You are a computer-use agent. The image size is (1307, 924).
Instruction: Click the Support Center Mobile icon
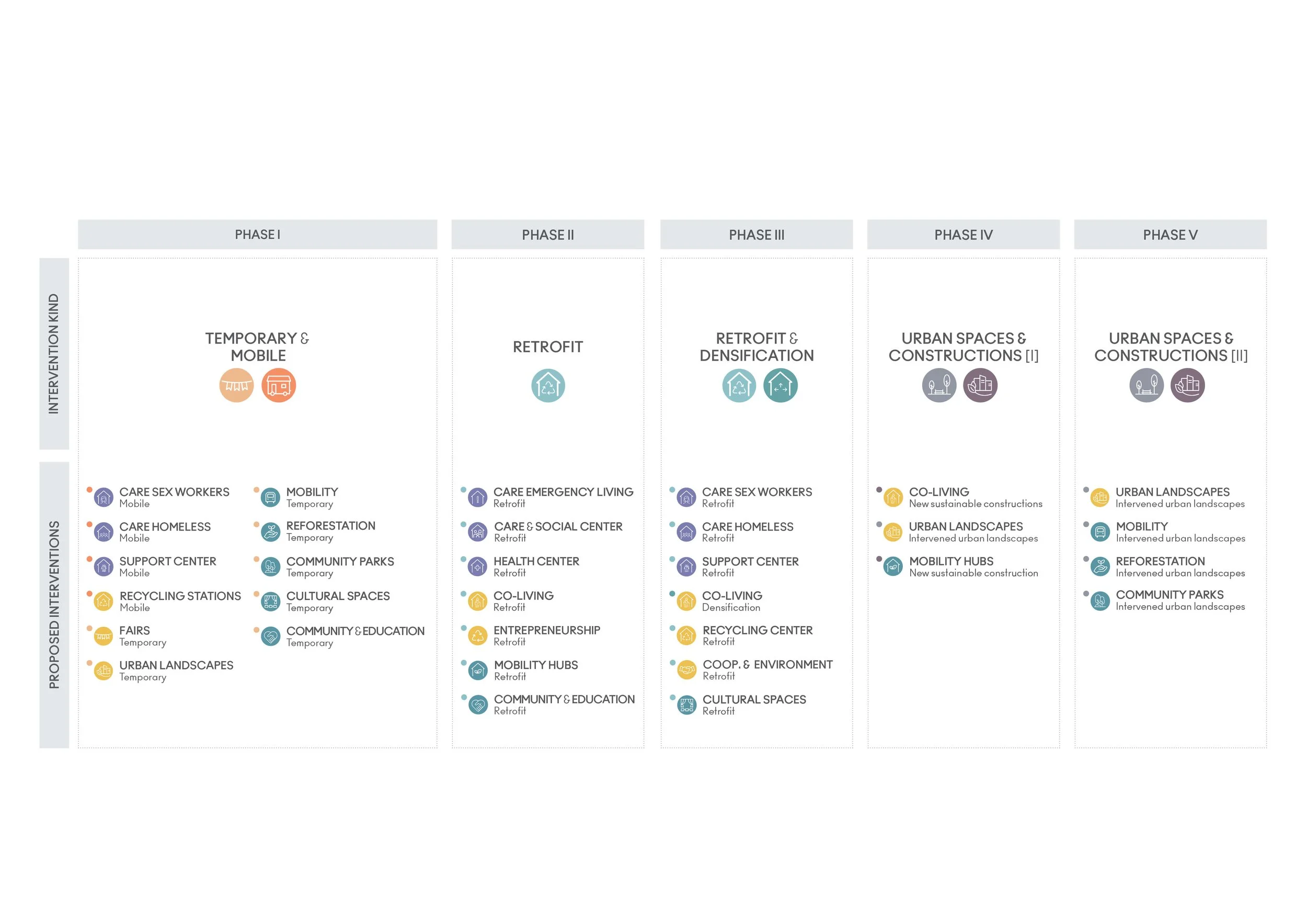pos(103,567)
